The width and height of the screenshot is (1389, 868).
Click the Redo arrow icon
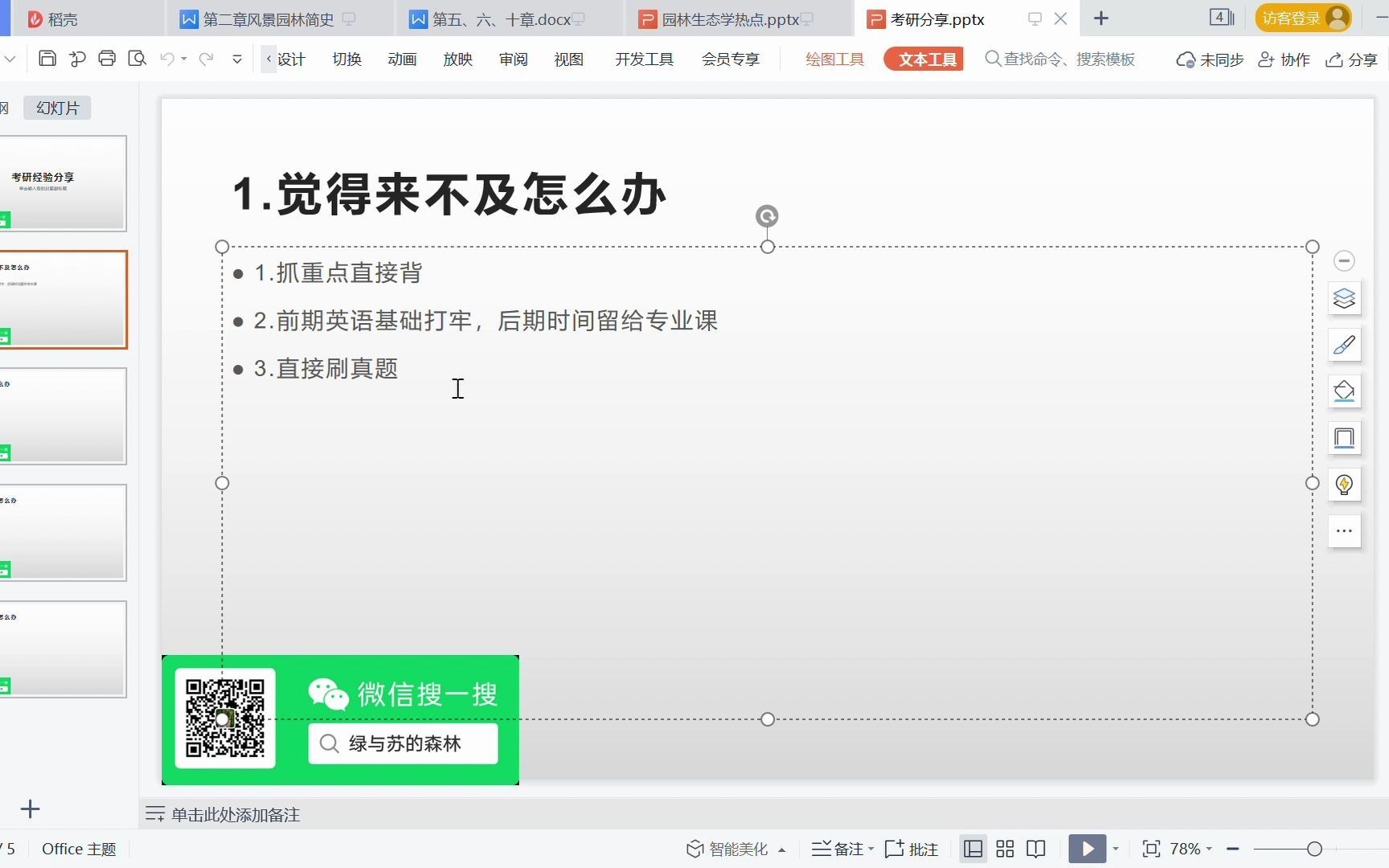coord(207,59)
